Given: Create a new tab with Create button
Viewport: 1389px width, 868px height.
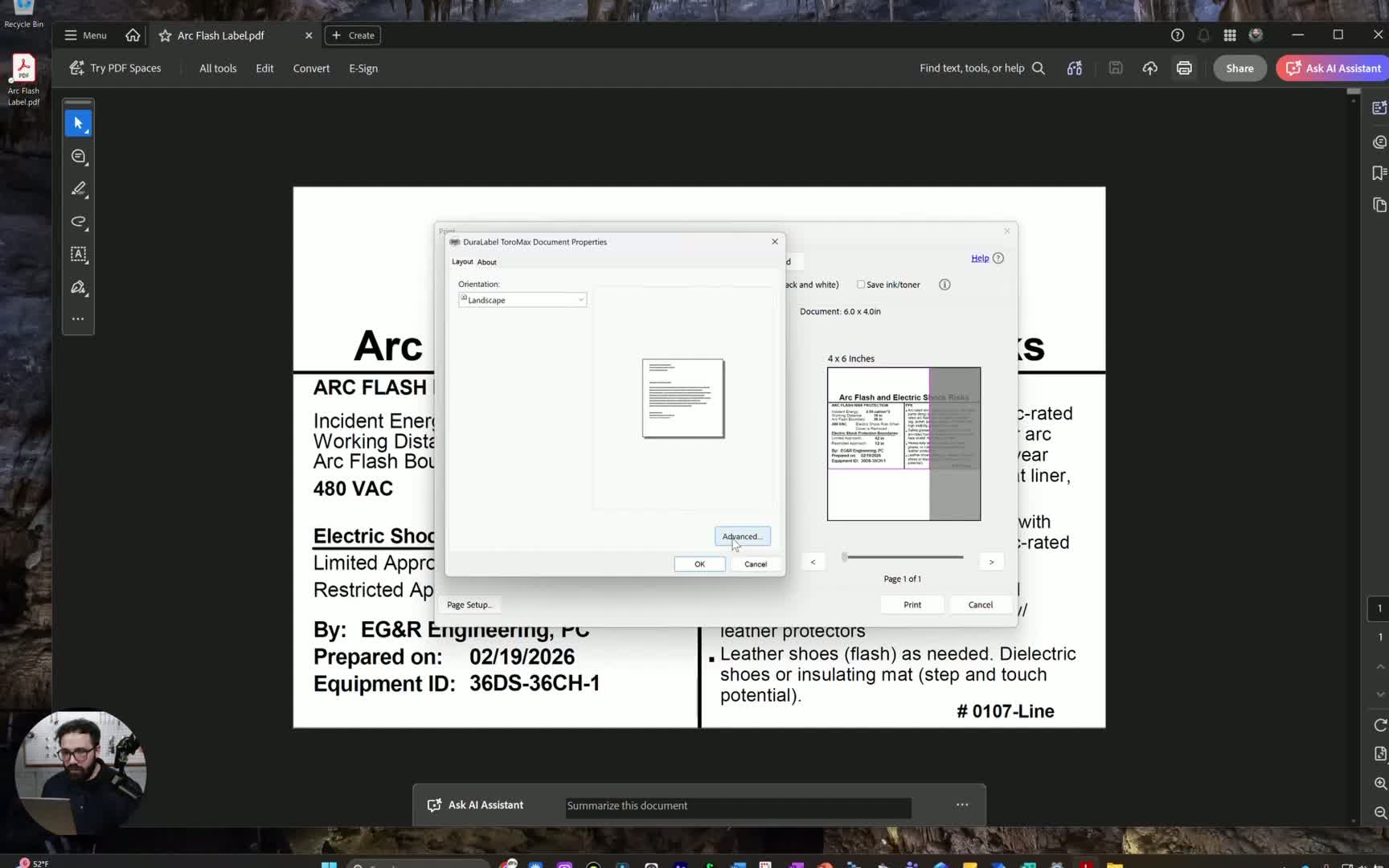Looking at the screenshot, I should 353,35.
